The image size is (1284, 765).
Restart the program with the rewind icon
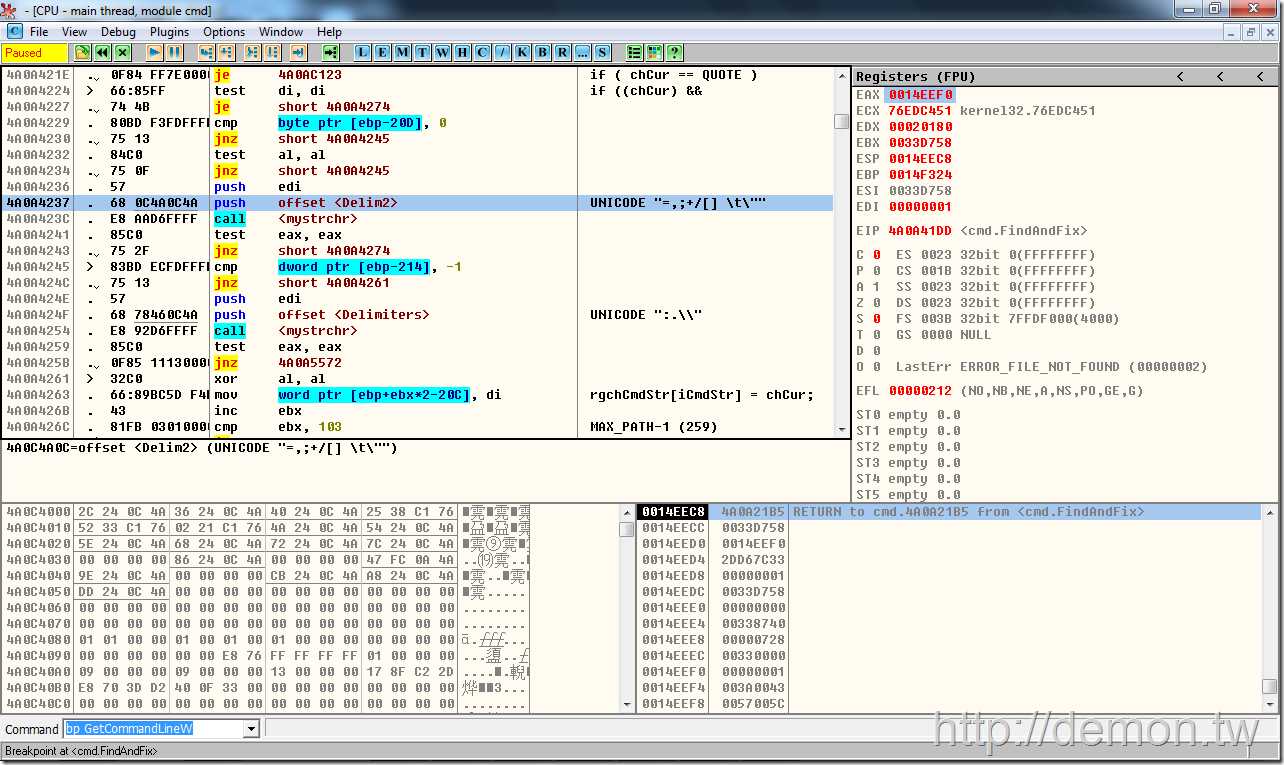[102, 53]
